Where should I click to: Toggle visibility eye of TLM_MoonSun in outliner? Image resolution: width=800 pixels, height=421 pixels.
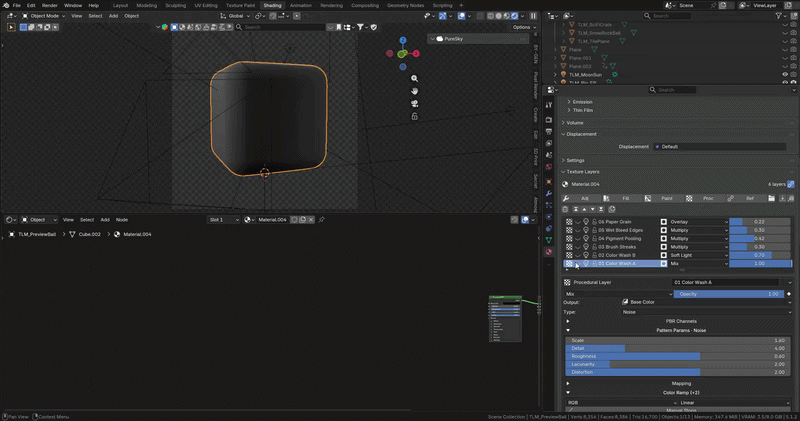point(785,75)
